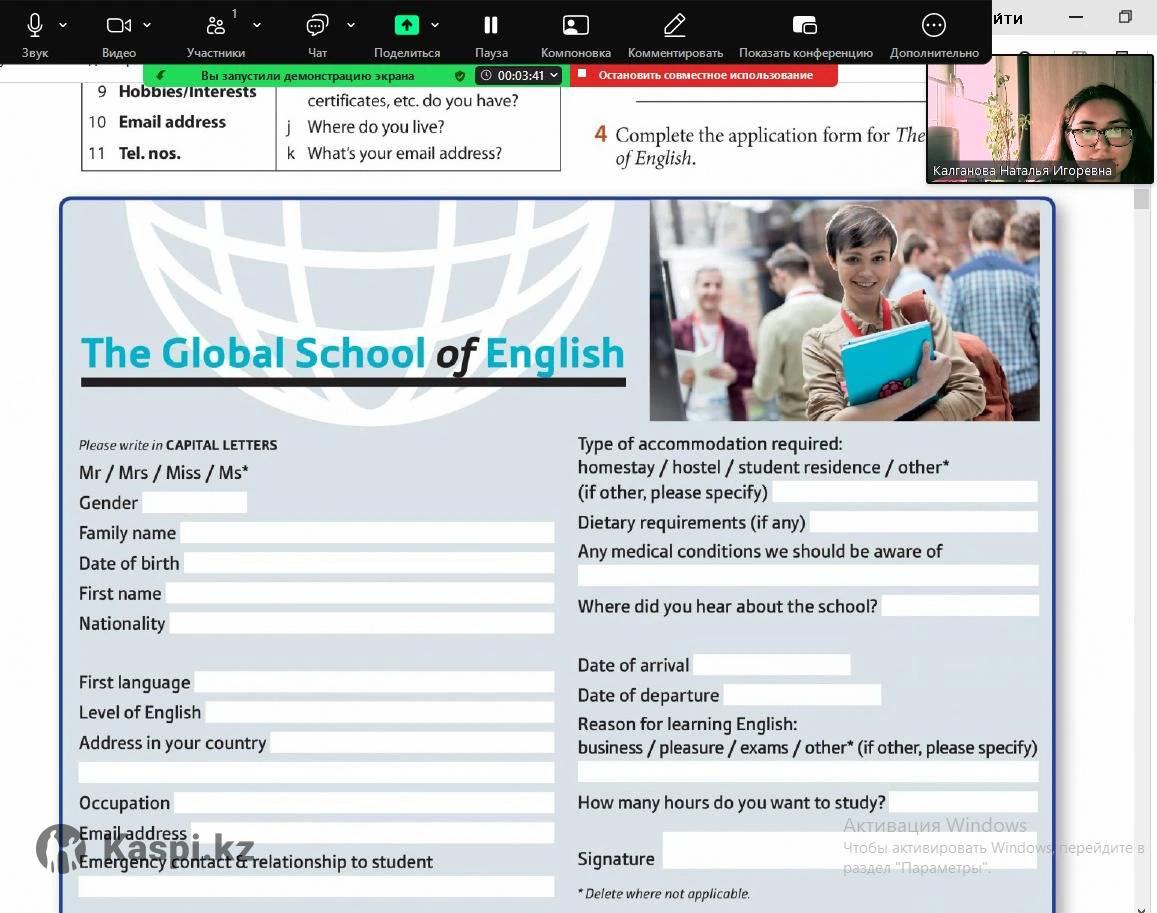The height and width of the screenshot is (913, 1157).
Task: Open the Layout (Компоновка) options
Action: point(575,26)
